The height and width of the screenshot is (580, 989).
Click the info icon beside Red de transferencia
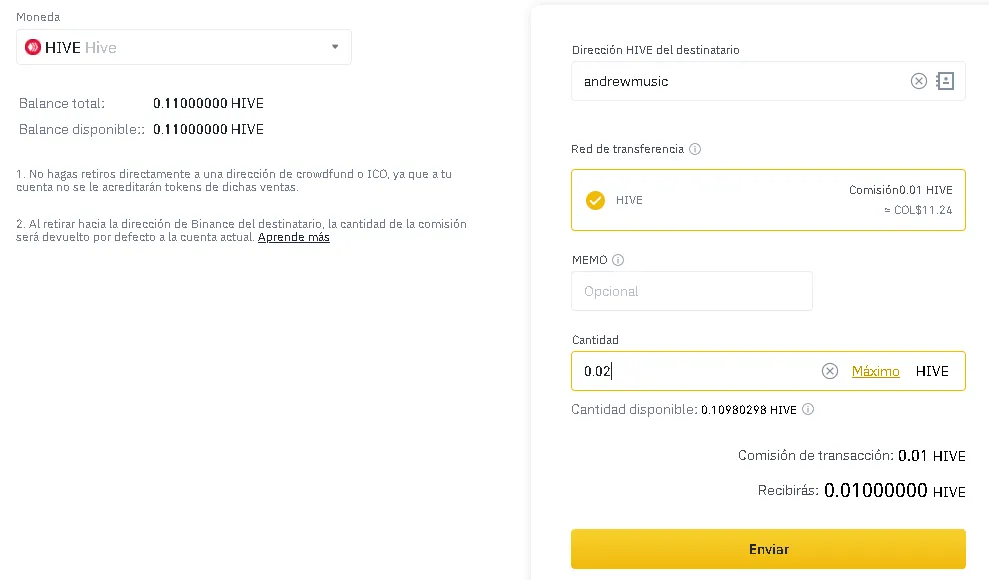pyautogui.click(x=694, y=149)
